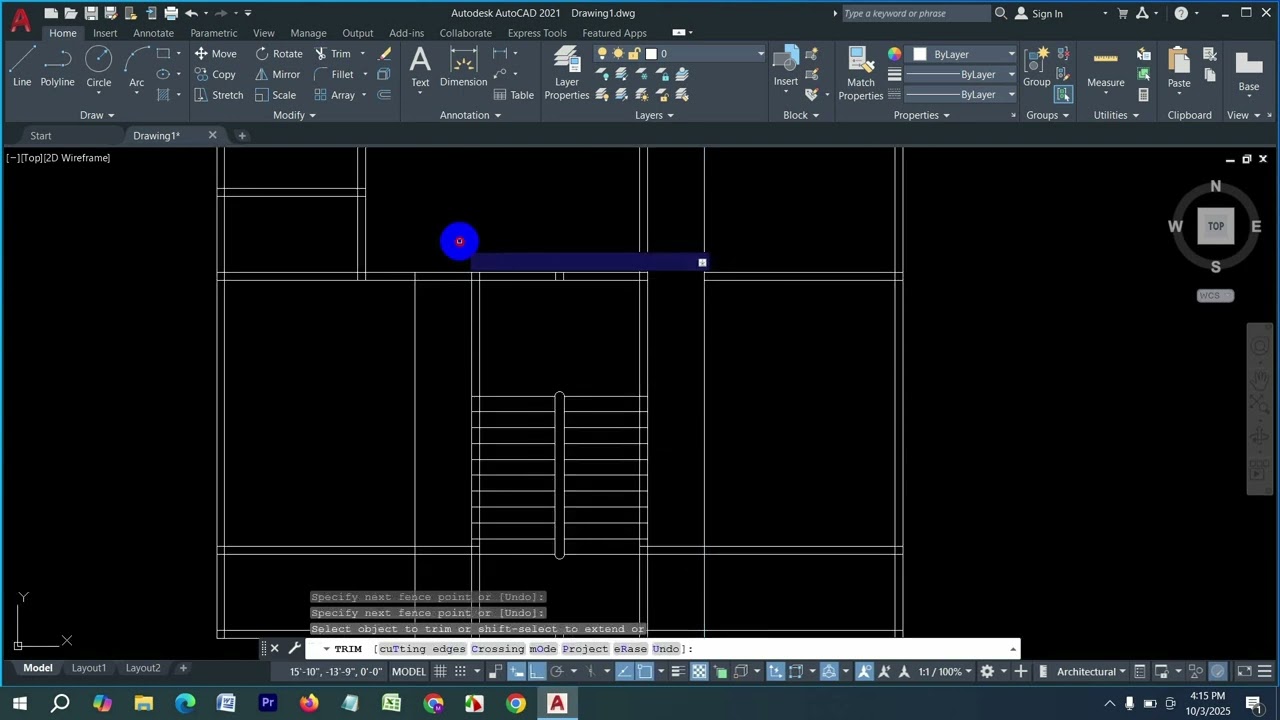The image size is (1280, 720).
Task: Expand the Properties panel
Action: (921, 115)
